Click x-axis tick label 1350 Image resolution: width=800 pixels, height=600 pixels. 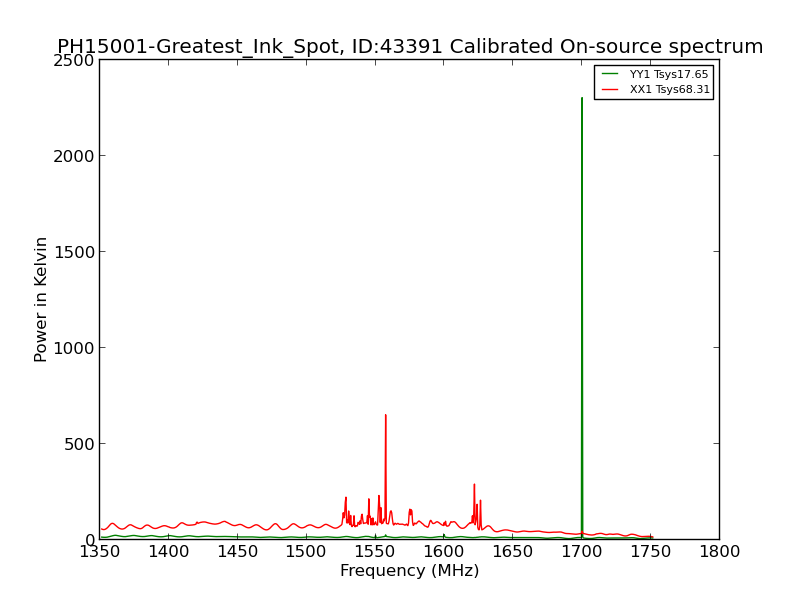[100, 552]
